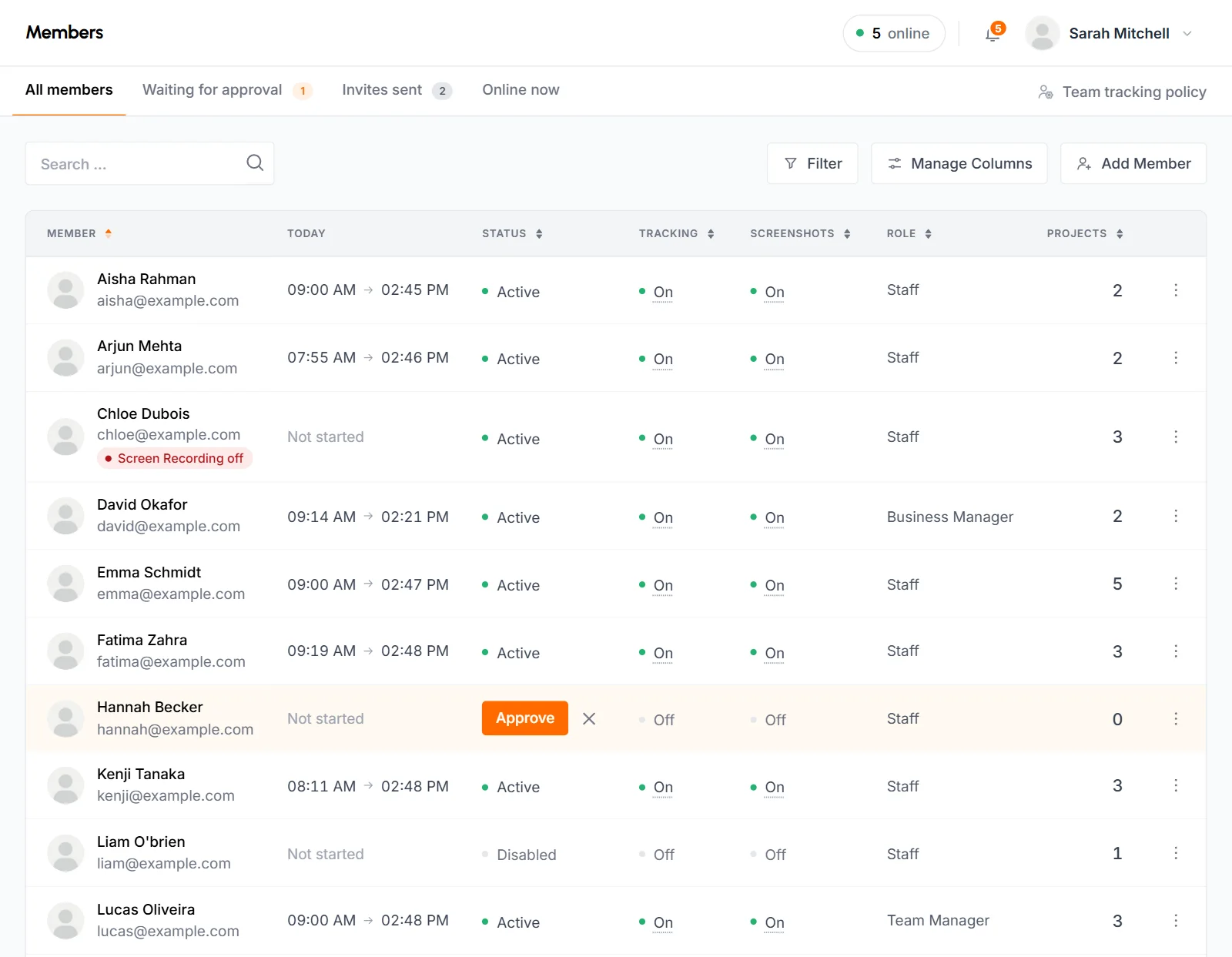Viewport: 1232px width, 957px height.
Task: Toggle screenshots for Emma Schmidt
Action: [775, 585]
